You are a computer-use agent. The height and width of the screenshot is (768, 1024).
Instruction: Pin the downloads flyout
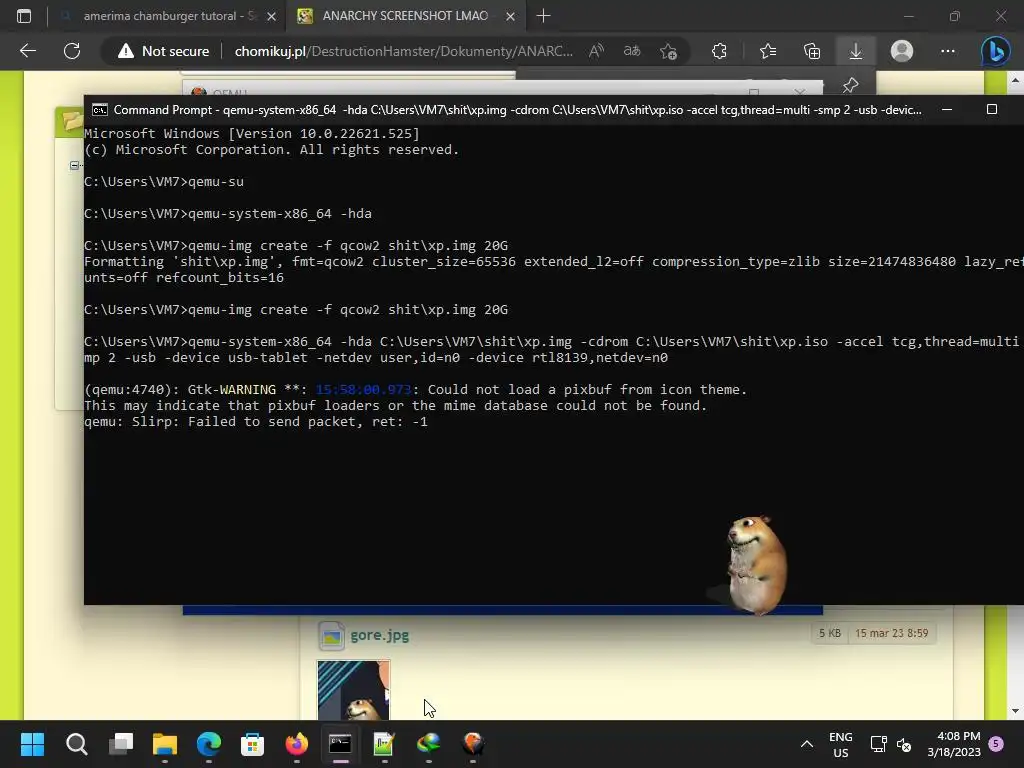[x=850, y=85]
